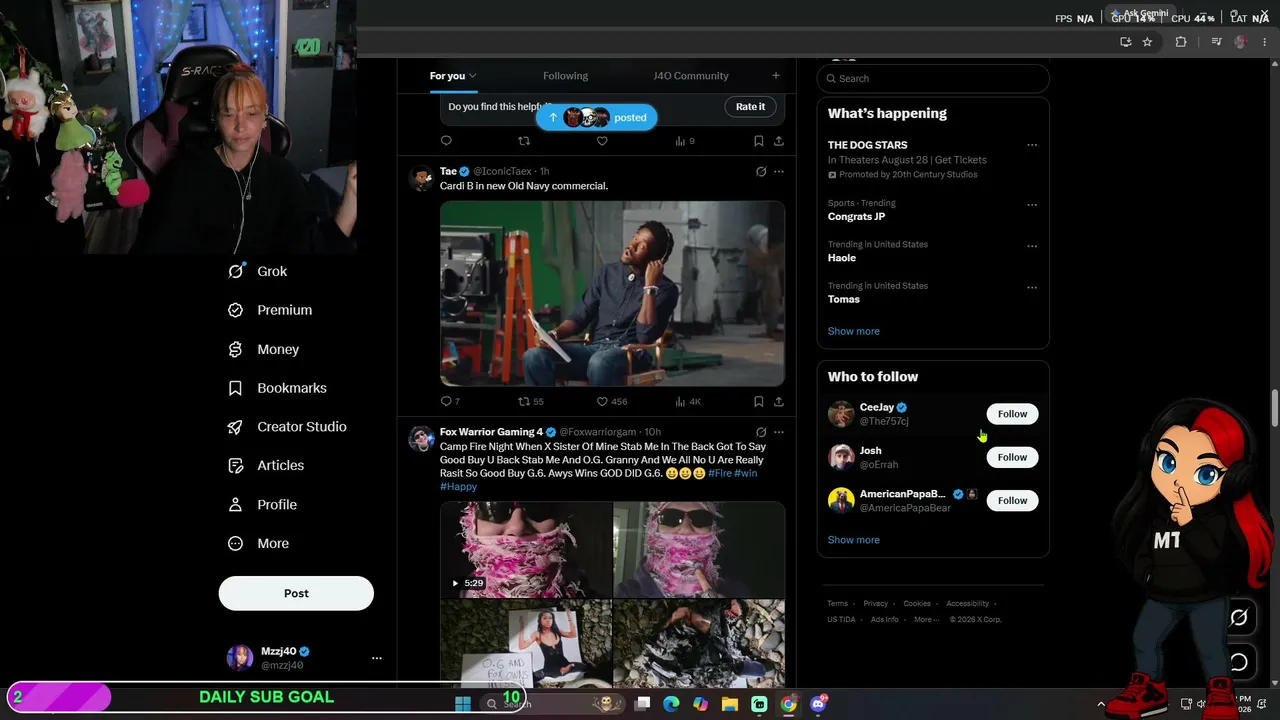Ask Grok about Fox Warrior Gaming post

(x=761, y=432)
